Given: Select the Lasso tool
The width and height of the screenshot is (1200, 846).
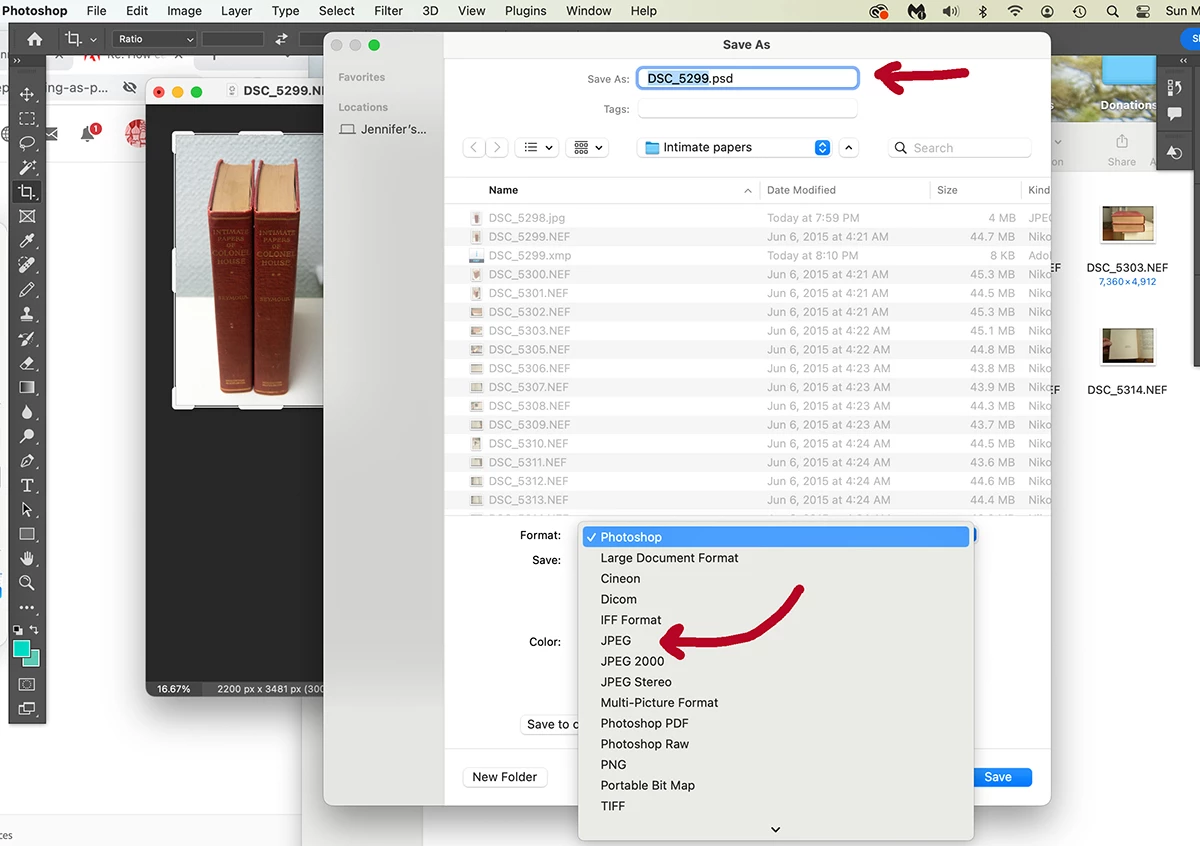Looking at the screenshot, I should tap(27, 143).
